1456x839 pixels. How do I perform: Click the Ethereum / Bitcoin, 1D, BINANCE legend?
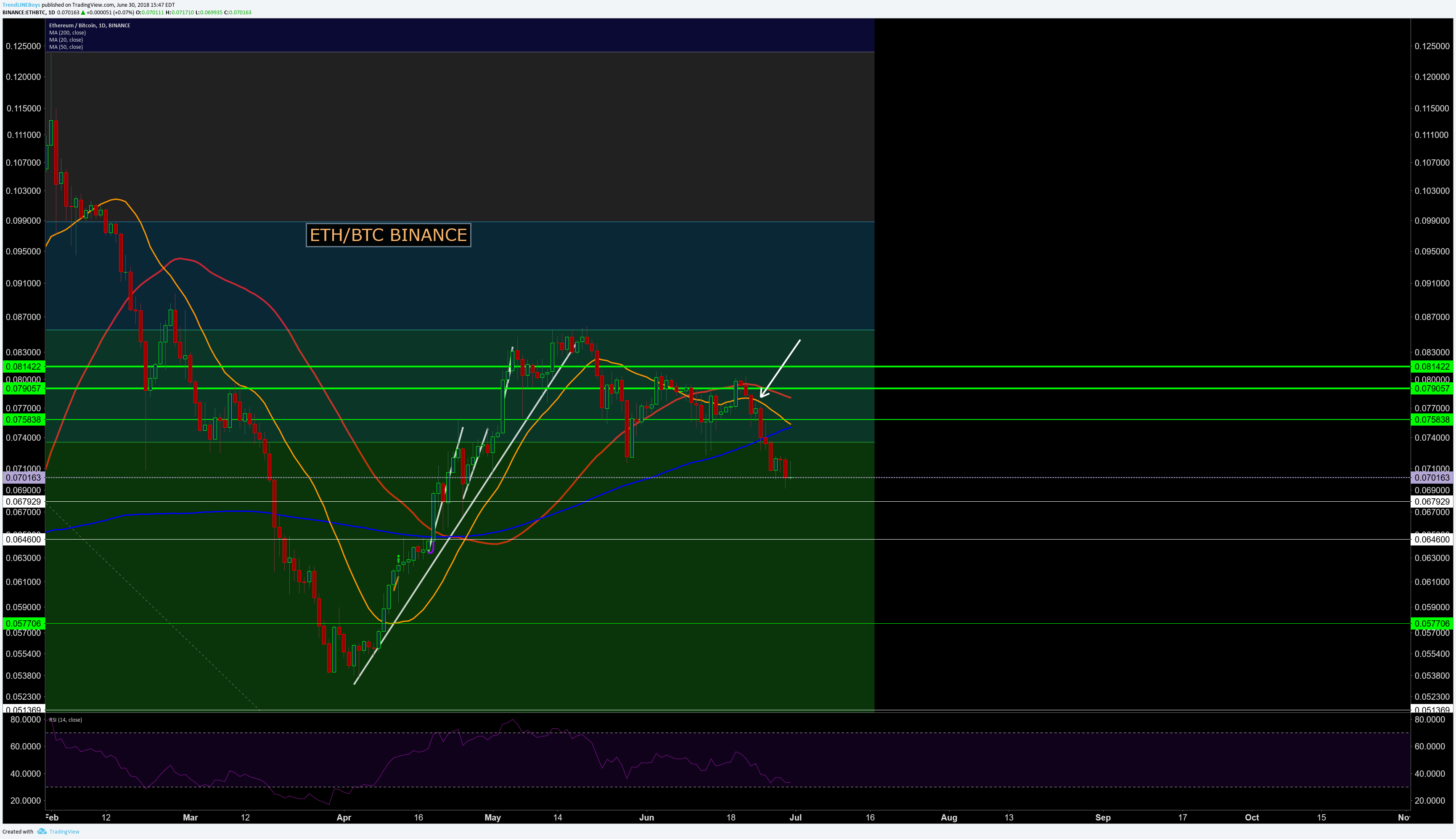pyautogui.click(x=89, y=25)
